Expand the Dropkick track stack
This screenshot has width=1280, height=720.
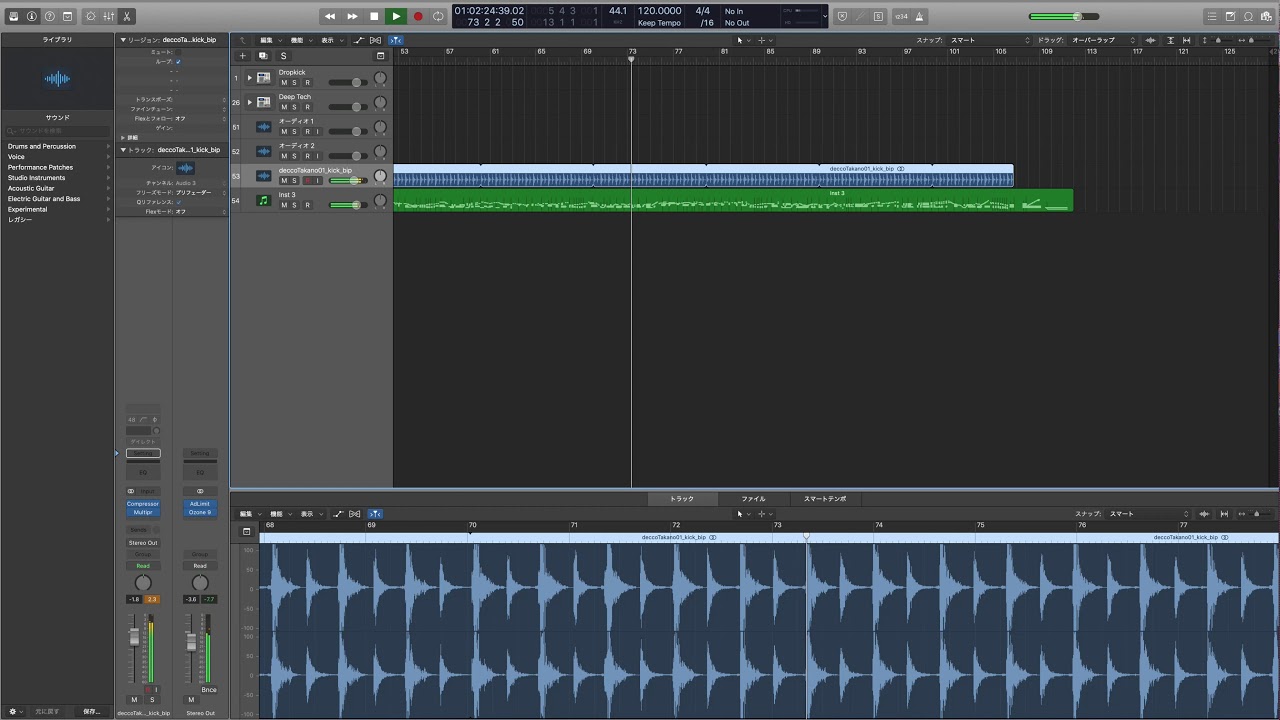tap(250, 77)
